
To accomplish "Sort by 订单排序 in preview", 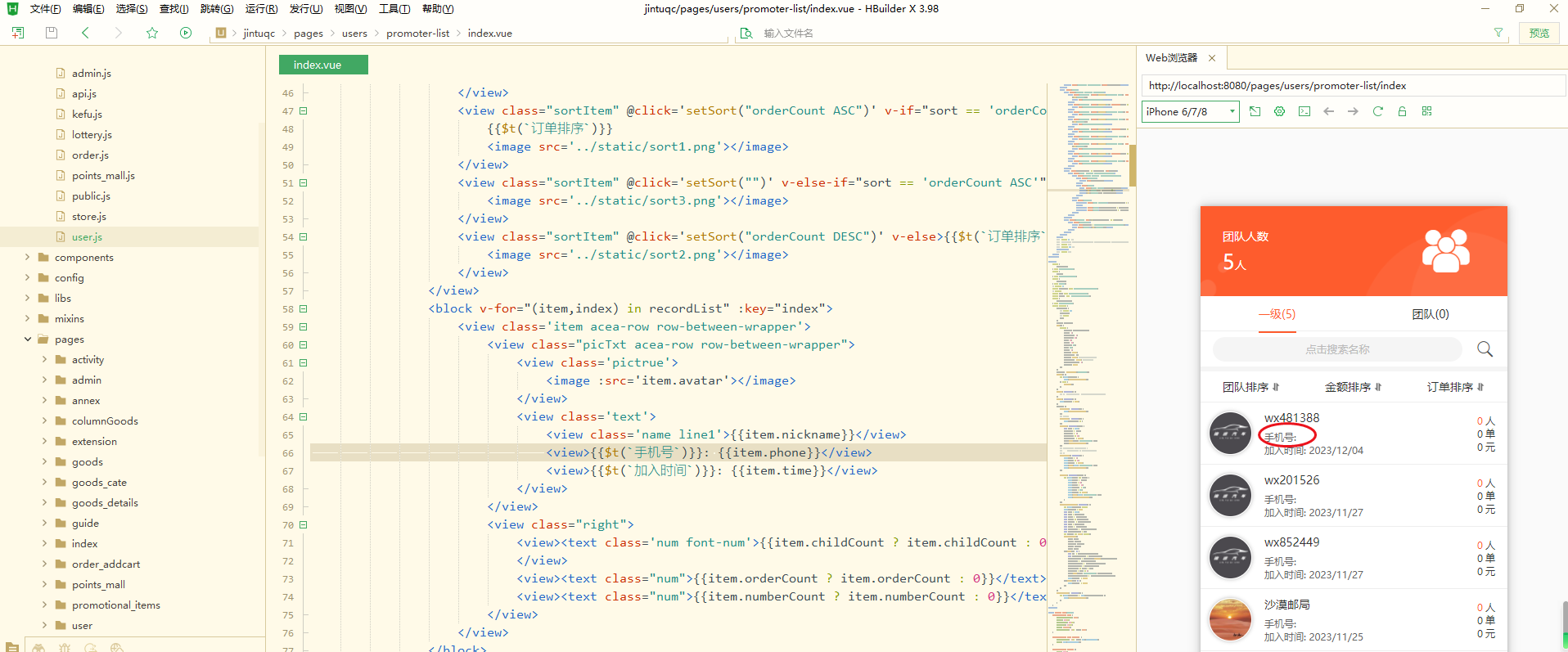I will click(x=1455, y=387).
